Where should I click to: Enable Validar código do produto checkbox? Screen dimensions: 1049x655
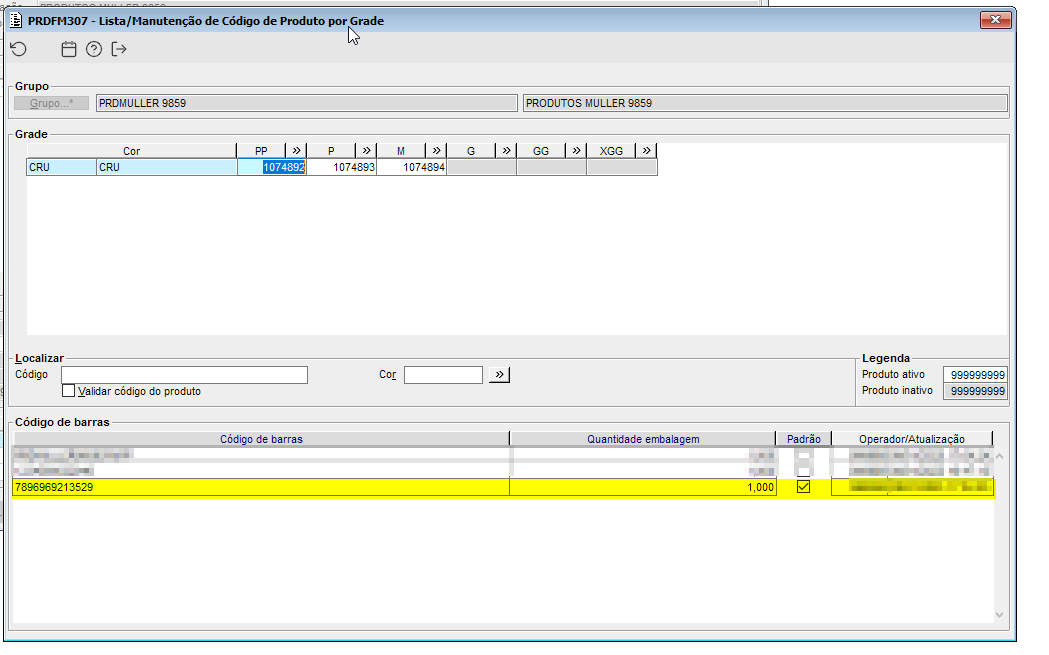[68, 391]
